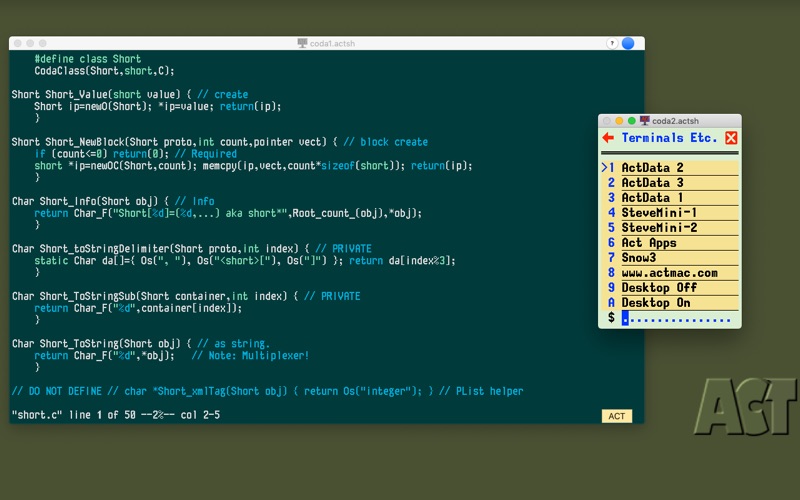Click the CodaClass(Short,short,C); line
800x500 pixels.
(x=105, y=70)
